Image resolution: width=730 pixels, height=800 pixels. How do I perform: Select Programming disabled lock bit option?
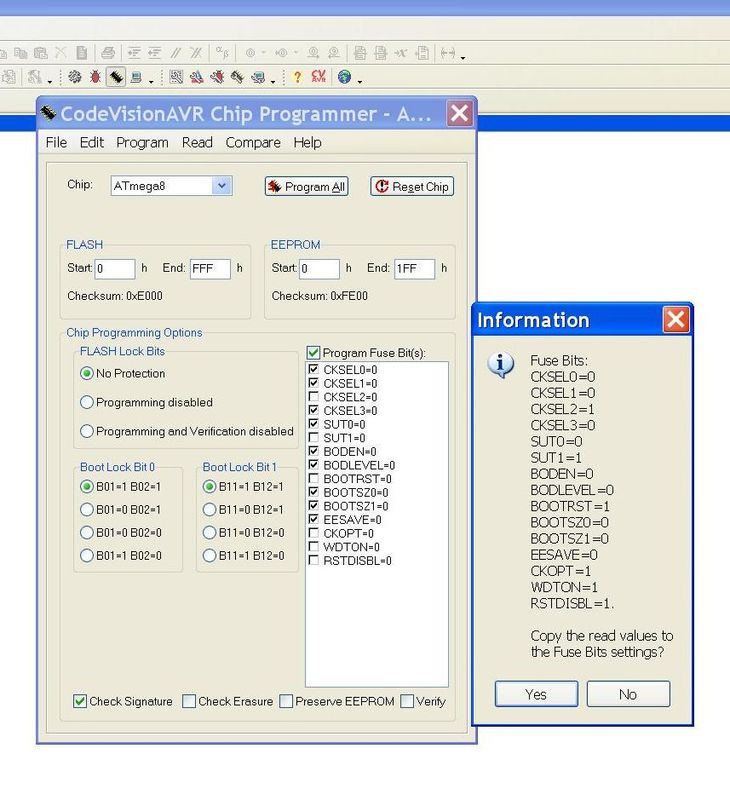point(87,402)
